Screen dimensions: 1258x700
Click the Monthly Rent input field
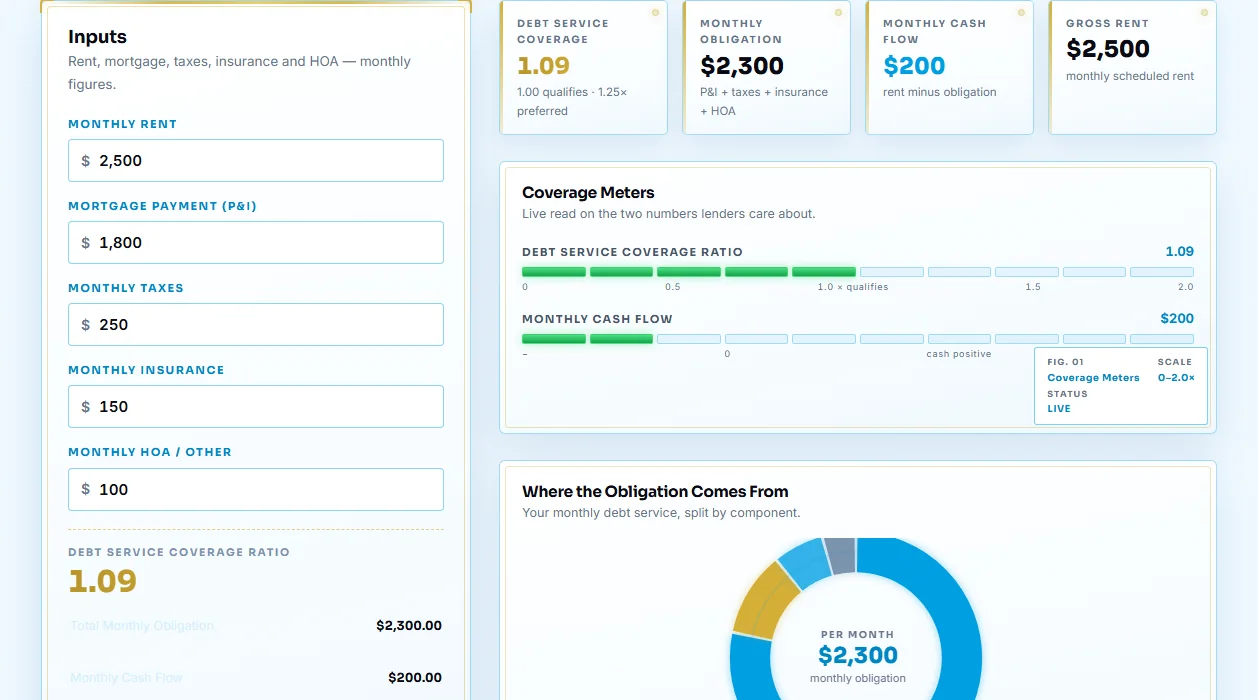[x=255, y=160]
